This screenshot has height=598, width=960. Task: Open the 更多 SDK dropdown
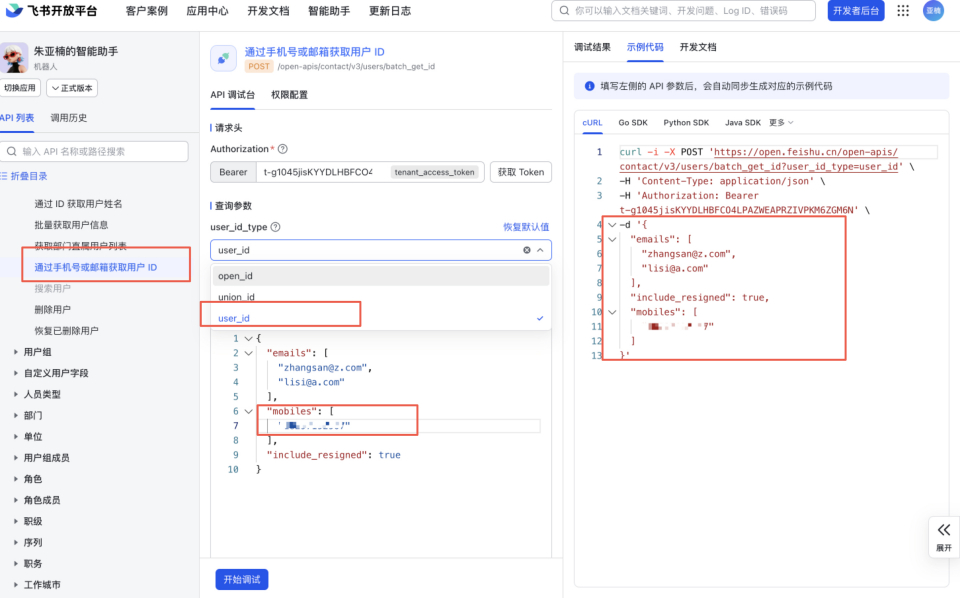point(781,122)
